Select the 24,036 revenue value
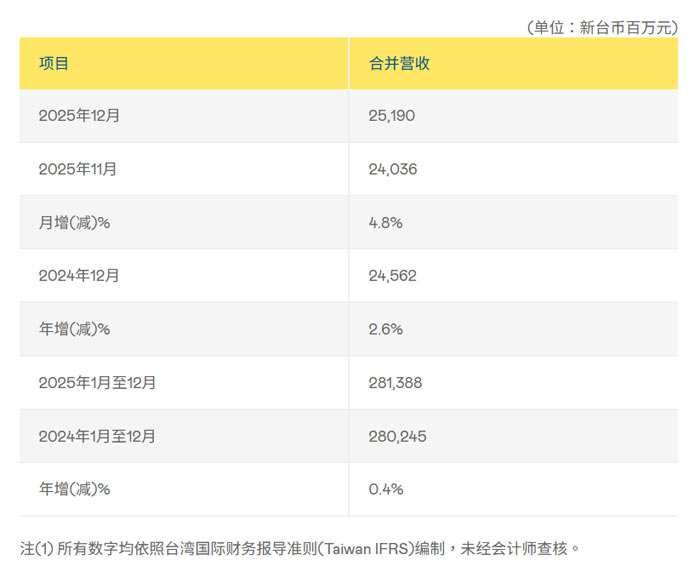The image size is (700, 566). pyautogui.click(x=393, y=169)
